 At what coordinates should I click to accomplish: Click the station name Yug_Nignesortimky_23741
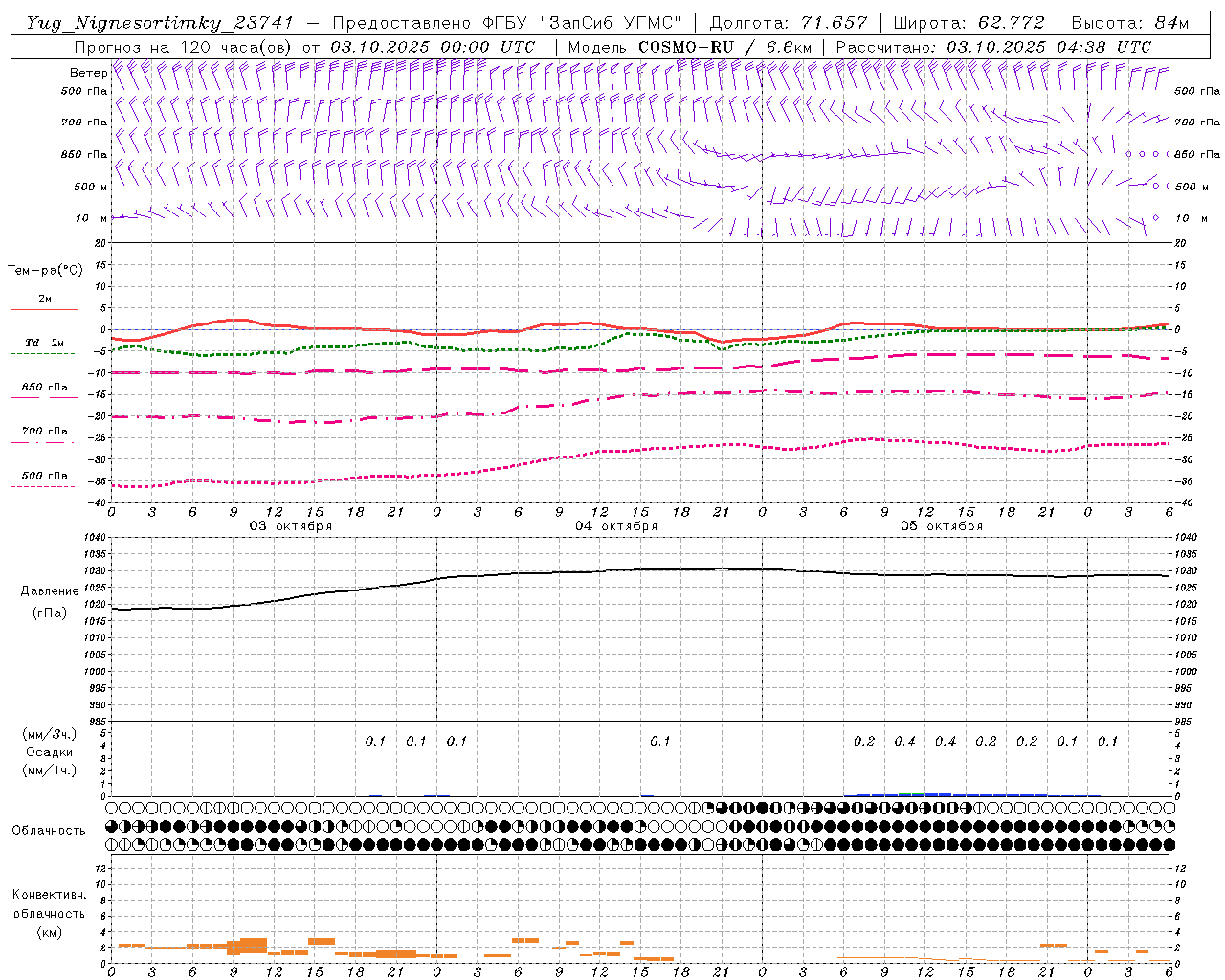pyautogui.click(x=159, y=23)
